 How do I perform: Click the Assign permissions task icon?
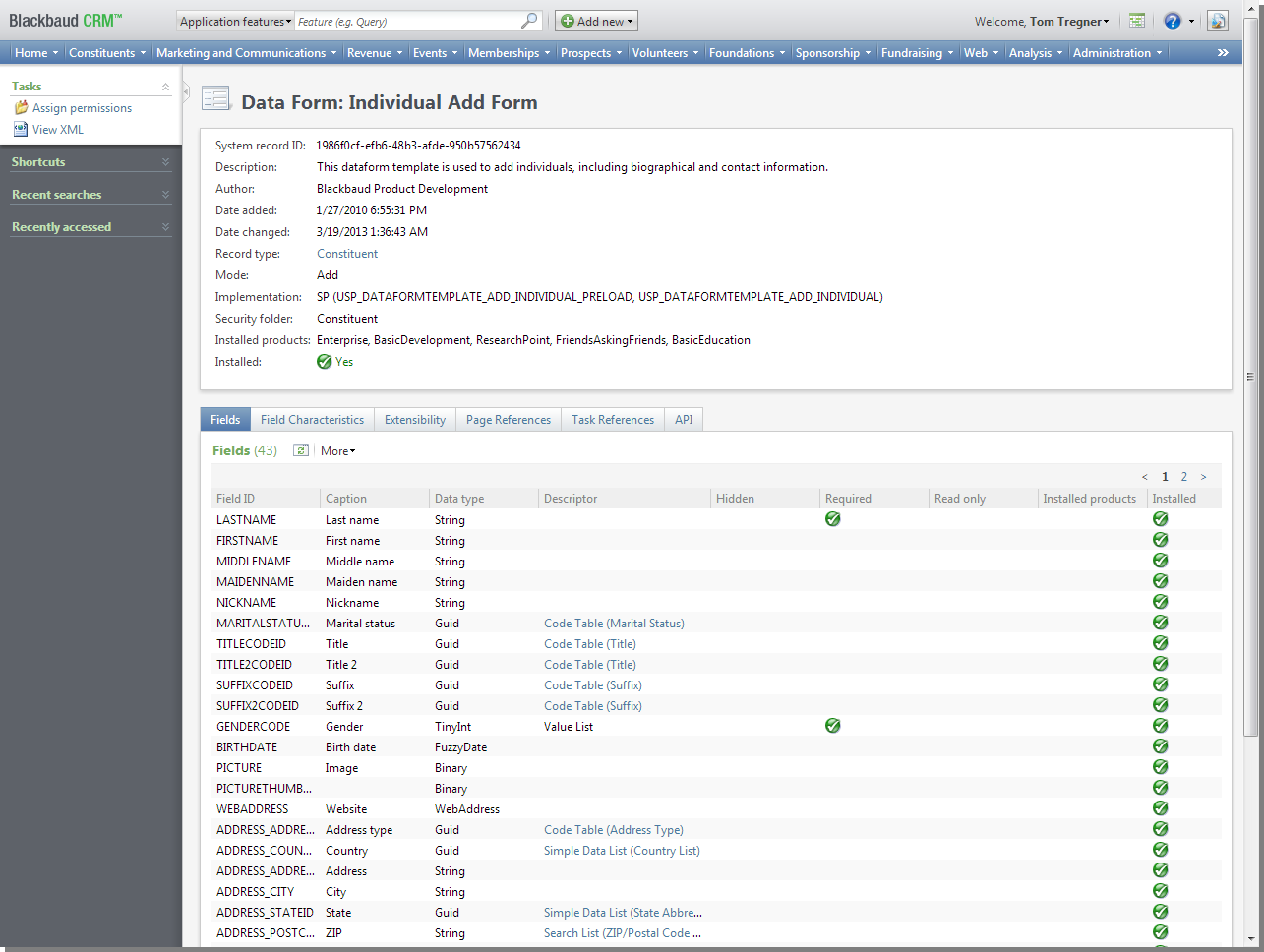(x=21, y=107)
